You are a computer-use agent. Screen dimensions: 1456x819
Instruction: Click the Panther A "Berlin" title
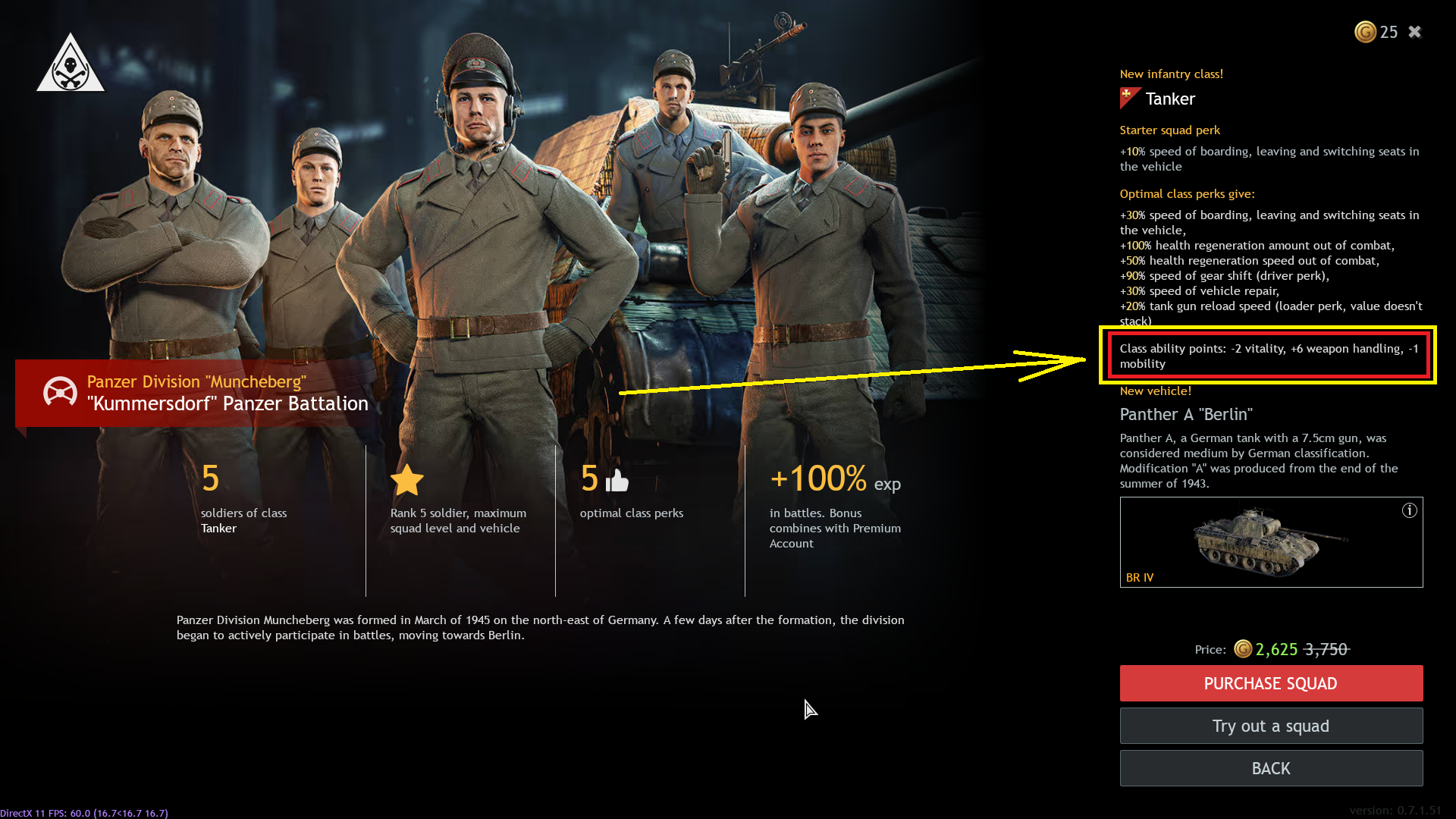pos(1186,414)
